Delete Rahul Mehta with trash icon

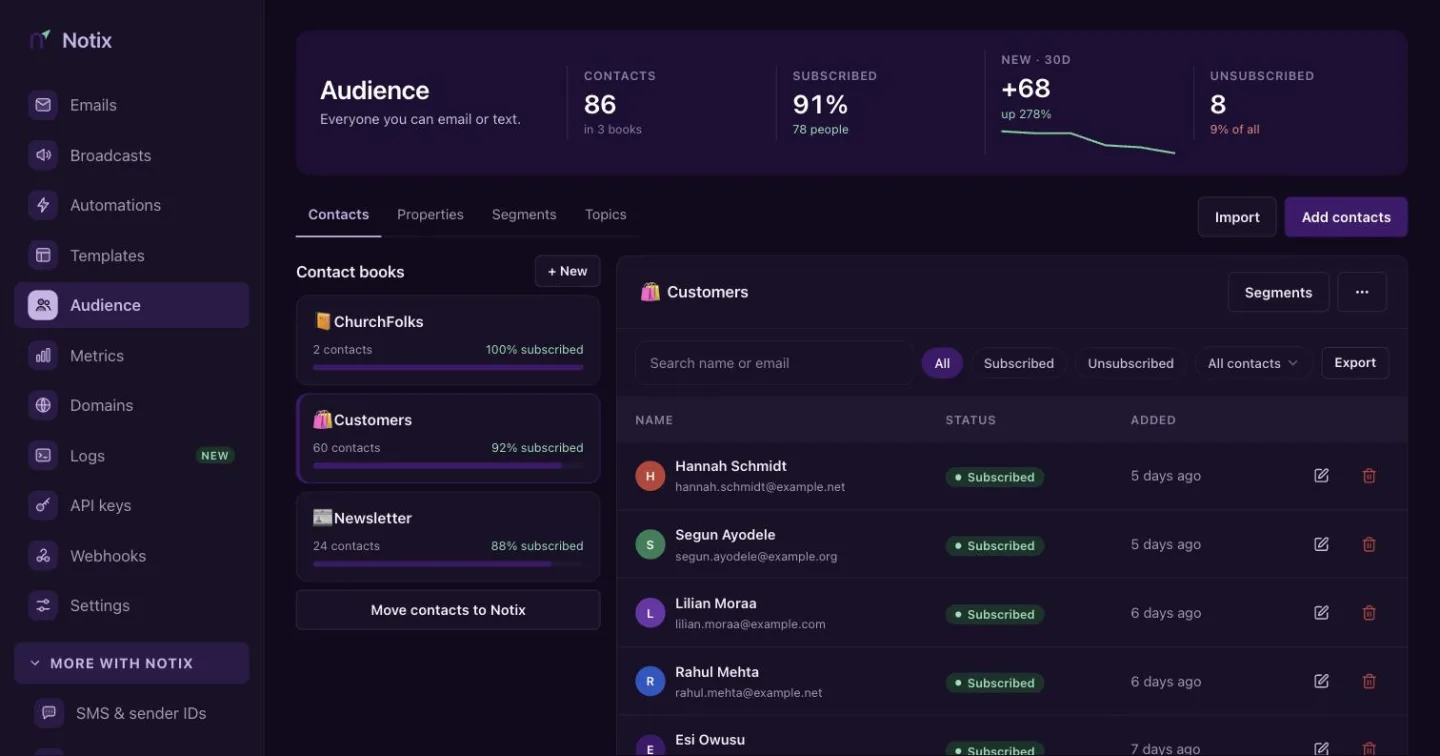1369,681
